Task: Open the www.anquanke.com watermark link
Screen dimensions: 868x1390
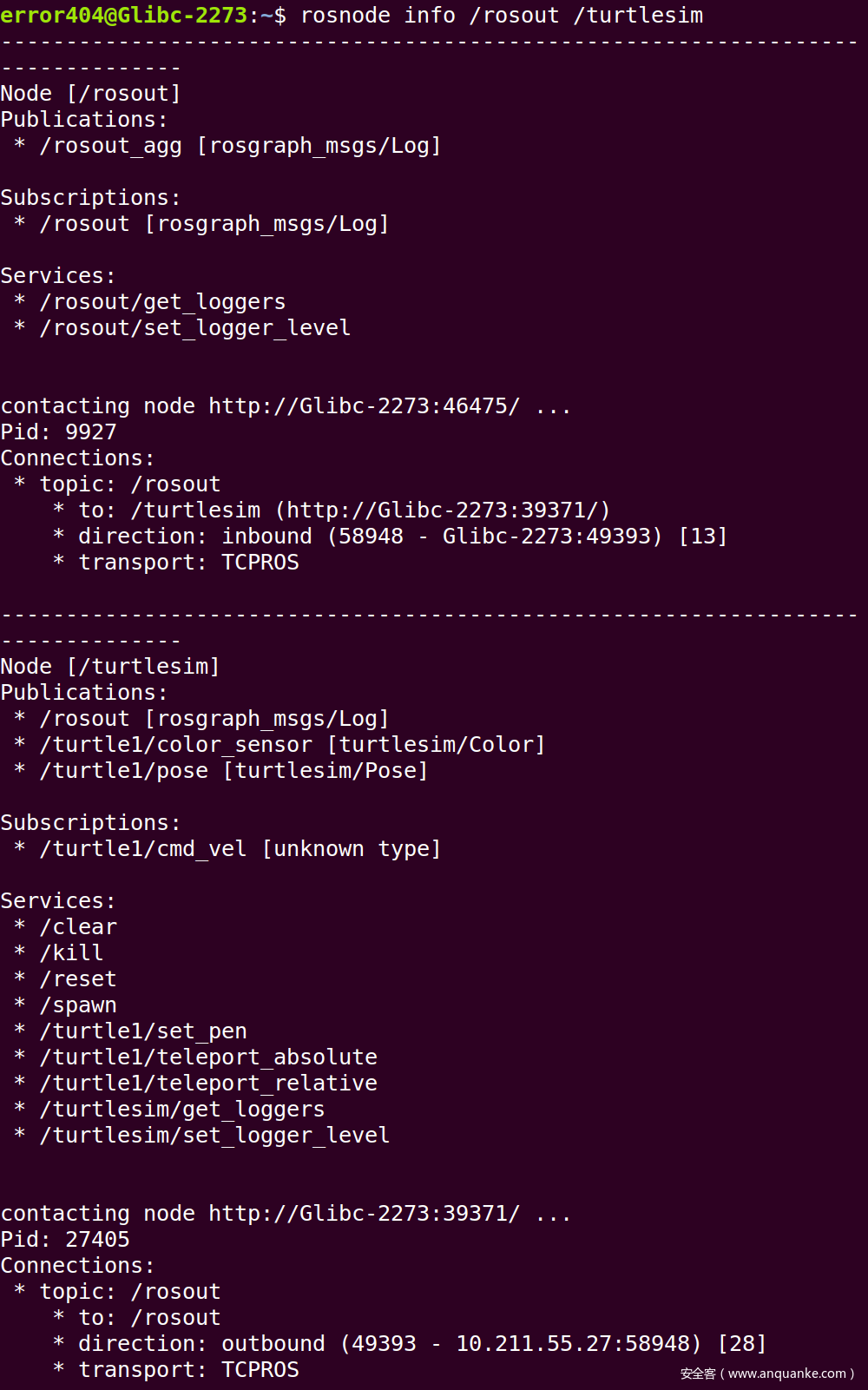Action: pos(786,1374)
